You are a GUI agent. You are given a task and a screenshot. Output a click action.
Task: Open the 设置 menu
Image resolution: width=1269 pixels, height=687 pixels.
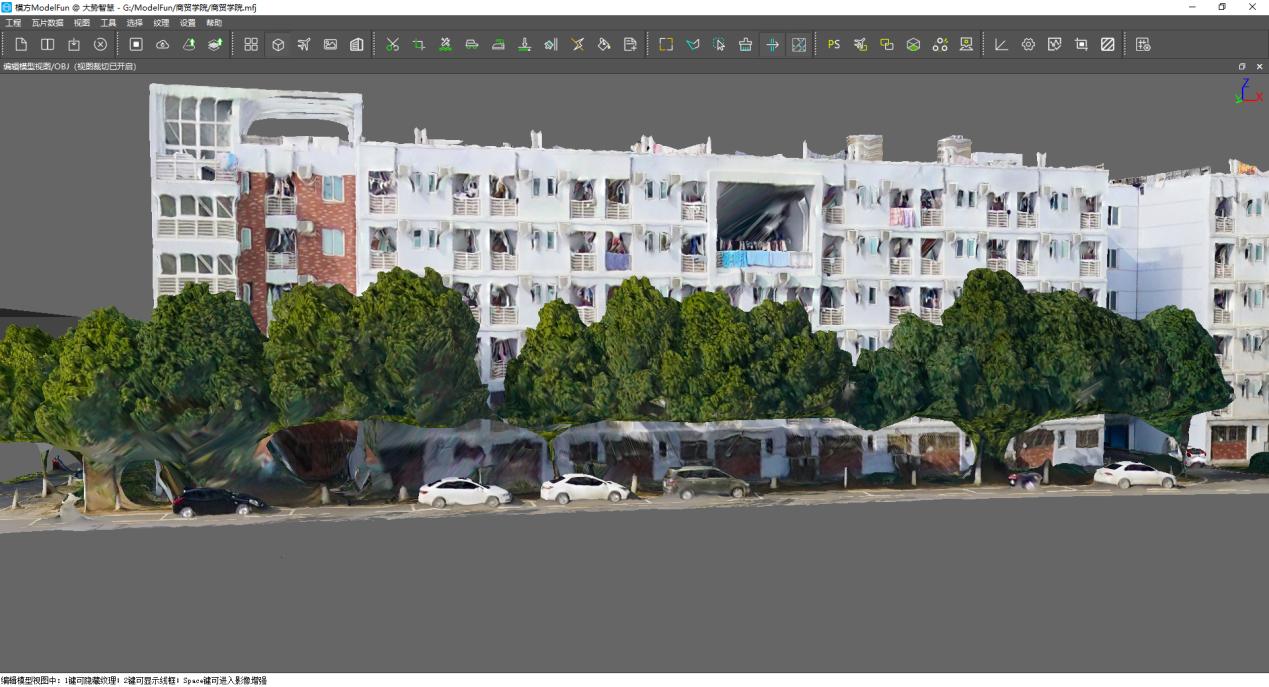coord(188,22)
